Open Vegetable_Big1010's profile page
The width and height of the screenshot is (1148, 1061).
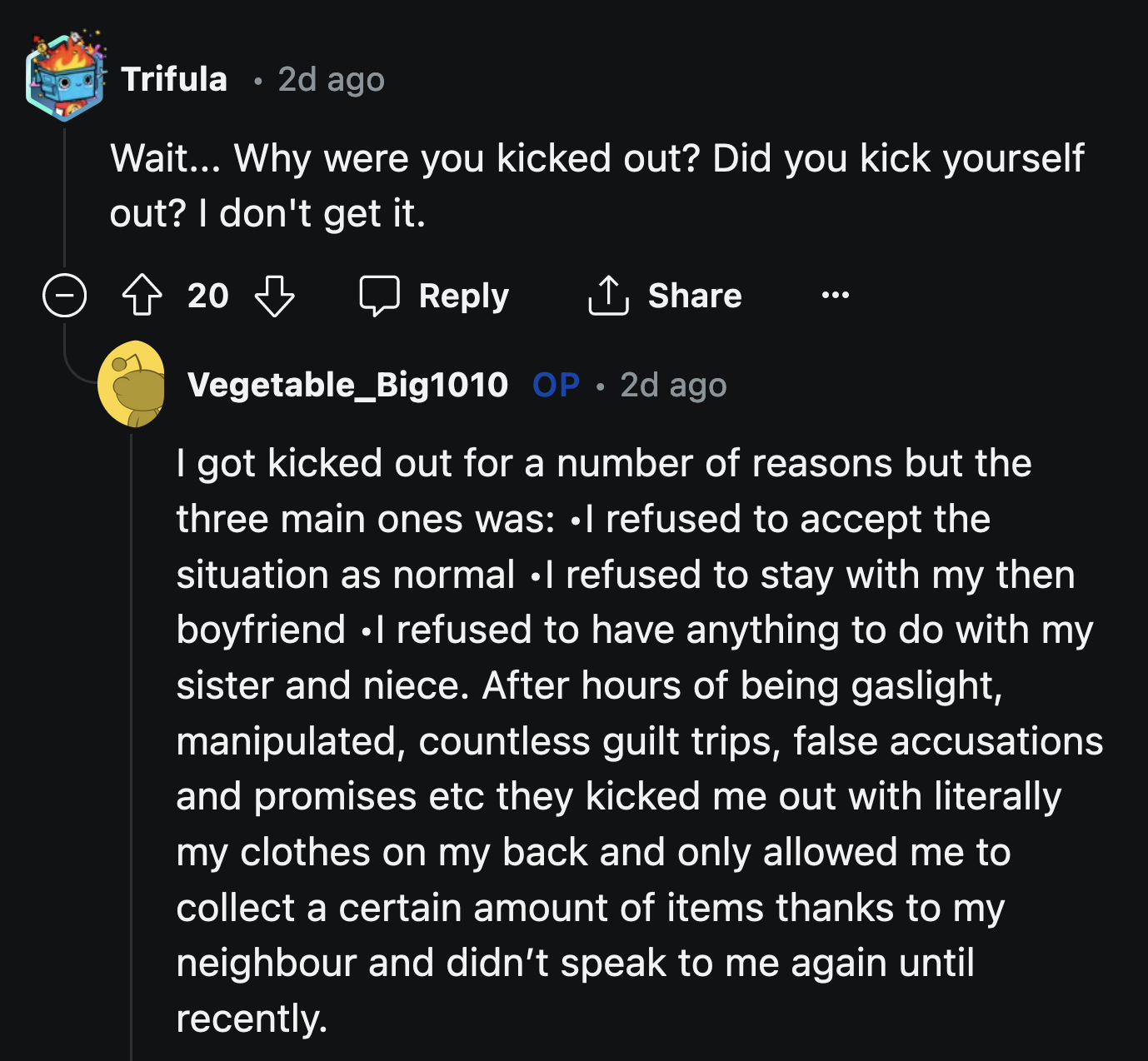coord(347,384)
